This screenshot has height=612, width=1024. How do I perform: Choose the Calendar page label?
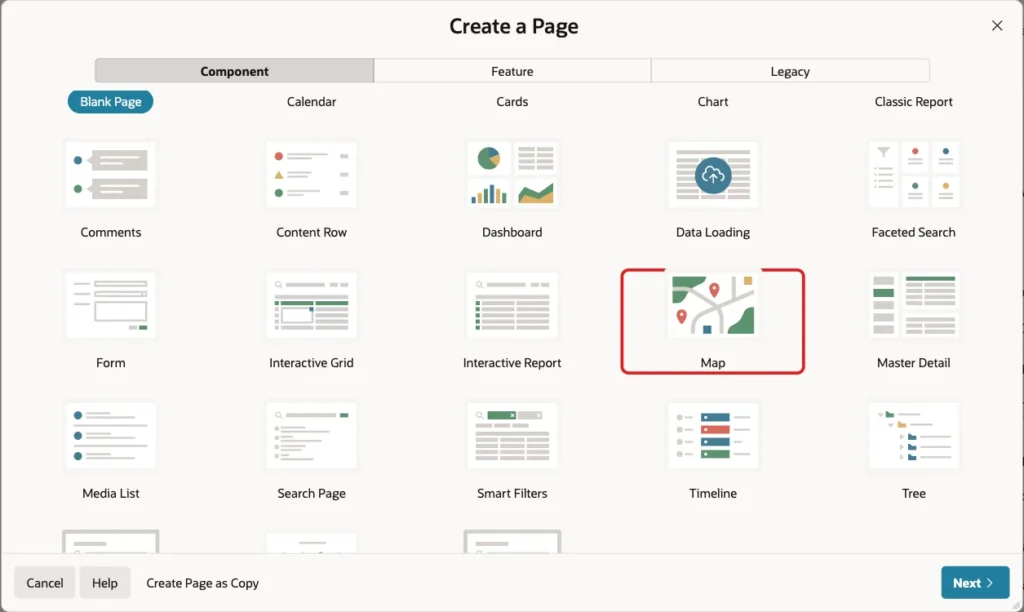click(312, 101)
